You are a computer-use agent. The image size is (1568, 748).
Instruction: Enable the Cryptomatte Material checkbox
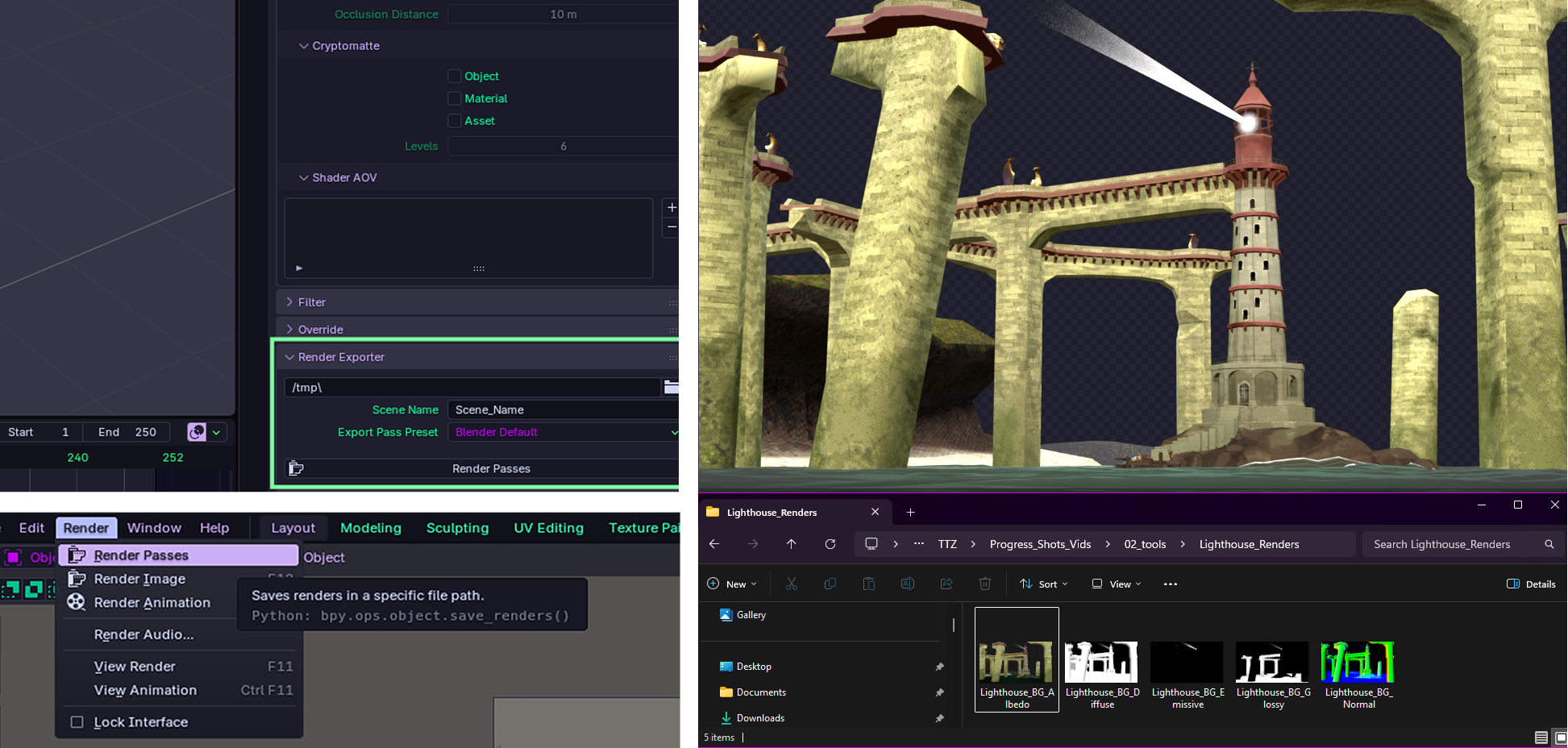455,98
